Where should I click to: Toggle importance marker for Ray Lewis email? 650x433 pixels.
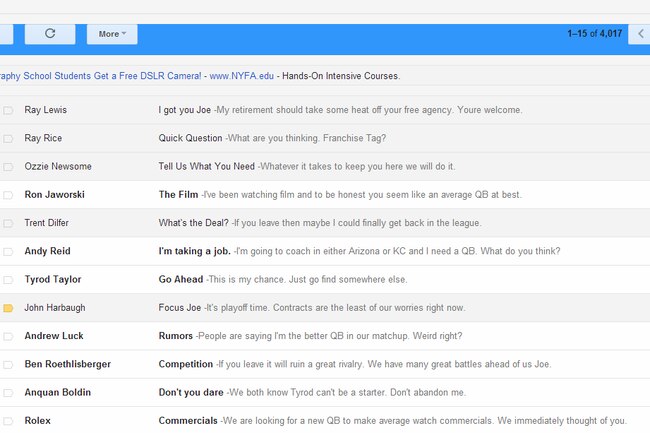pyautogui.click(x=8, y=110)
